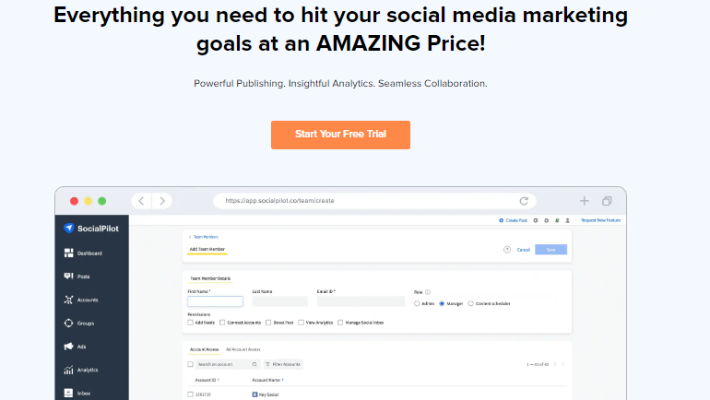Click the search magnifier icon

(x=254, y=364)
